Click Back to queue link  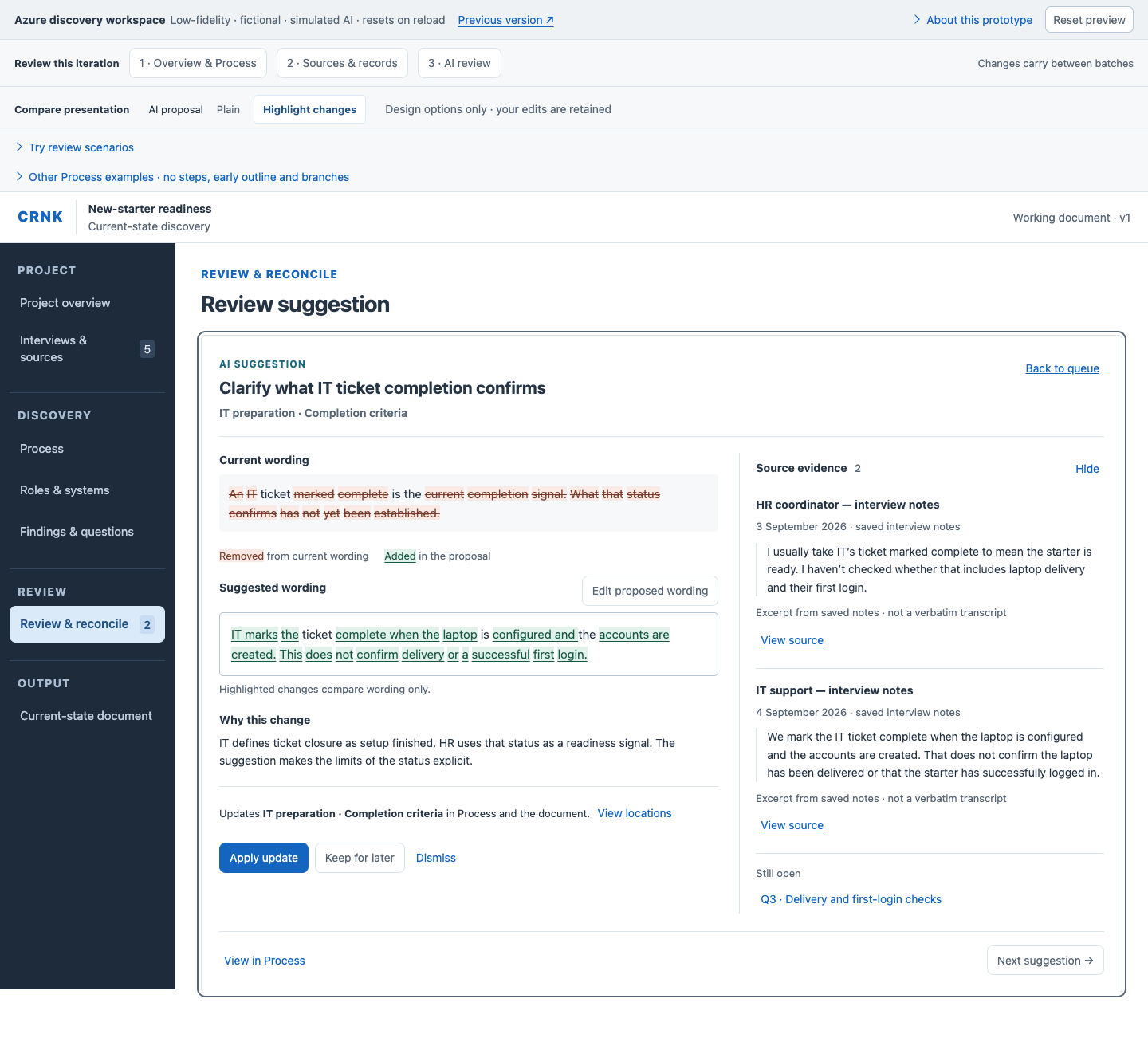tap(1062, 368)
